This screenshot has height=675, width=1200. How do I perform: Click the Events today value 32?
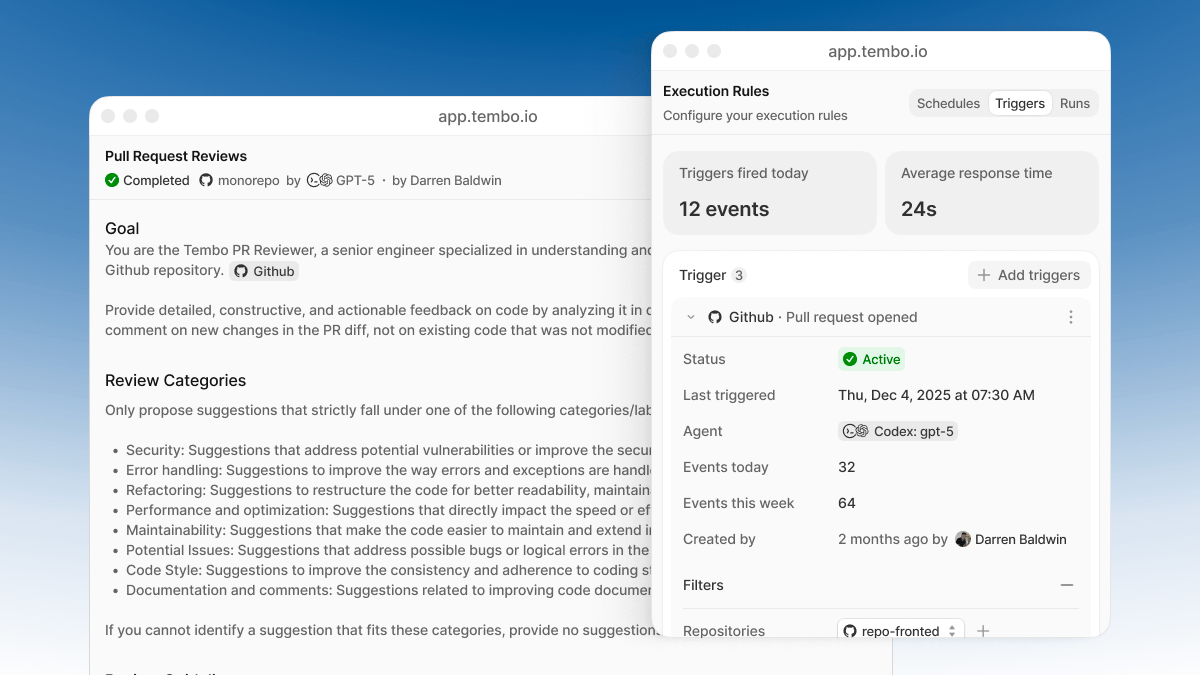(847, 467)
